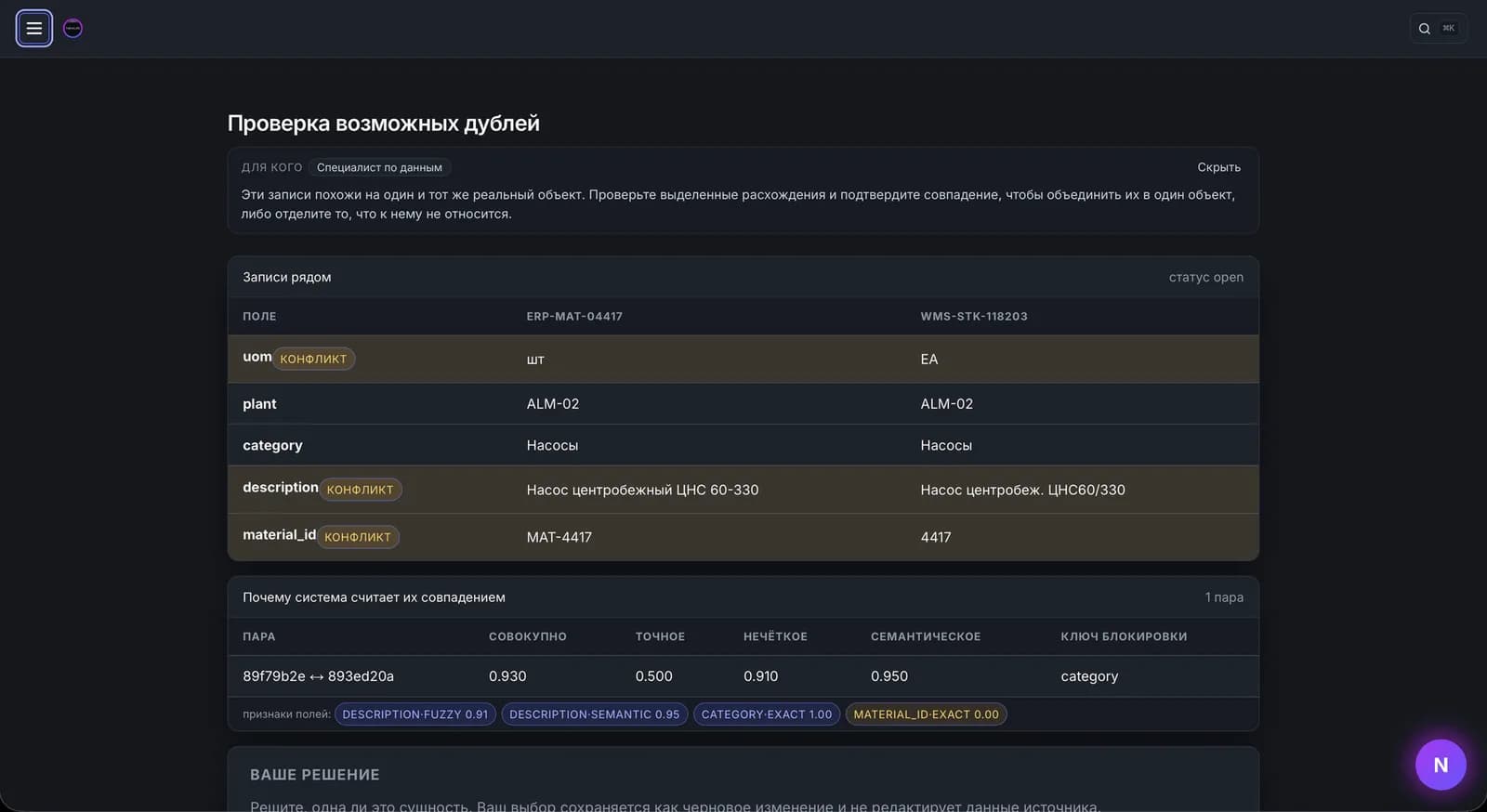Click the СЕМАНТИЧЕСКОЕ column header
1487x812 pixels.
926,636
